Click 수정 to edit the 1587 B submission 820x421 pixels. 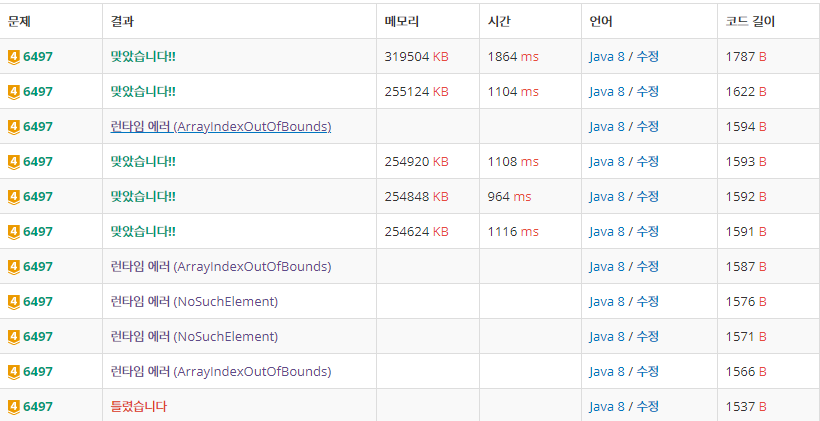point(647,267)
